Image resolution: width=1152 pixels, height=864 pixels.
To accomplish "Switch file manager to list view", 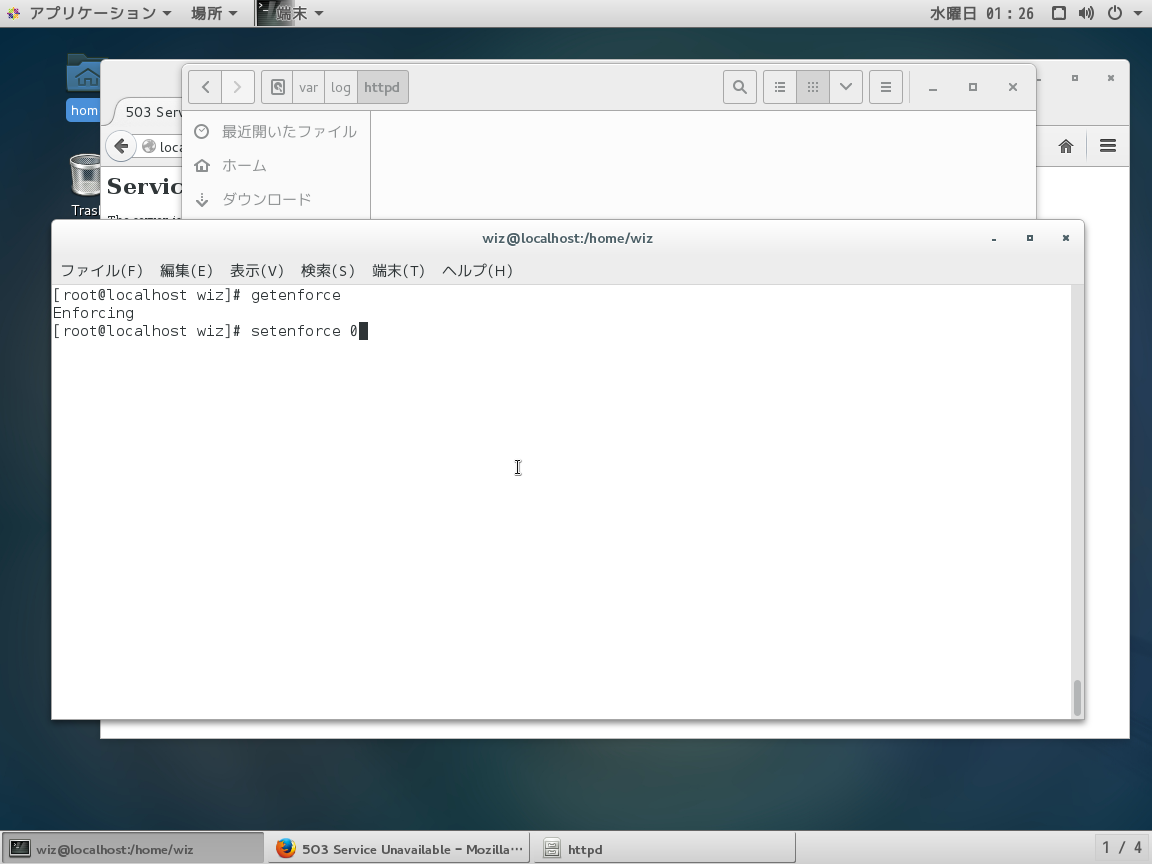I will pos(780,87).
